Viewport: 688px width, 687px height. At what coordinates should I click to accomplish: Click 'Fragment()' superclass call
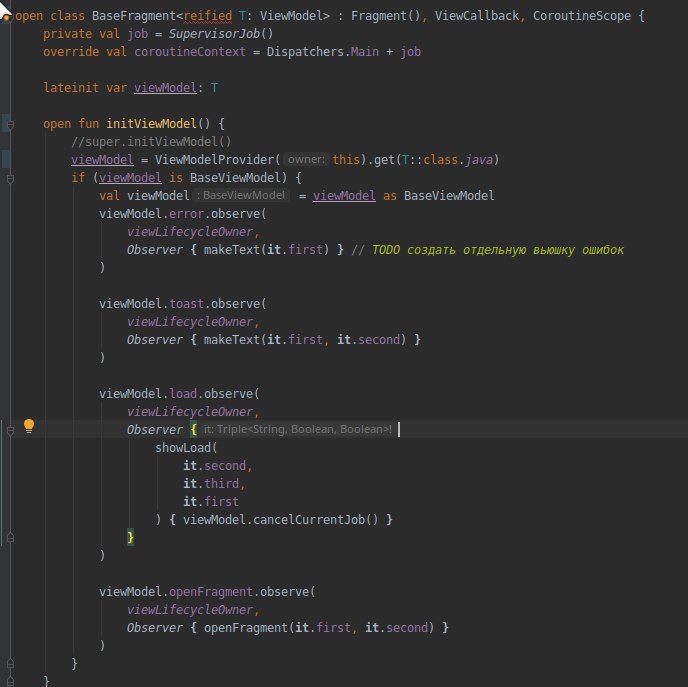(386, 16)
